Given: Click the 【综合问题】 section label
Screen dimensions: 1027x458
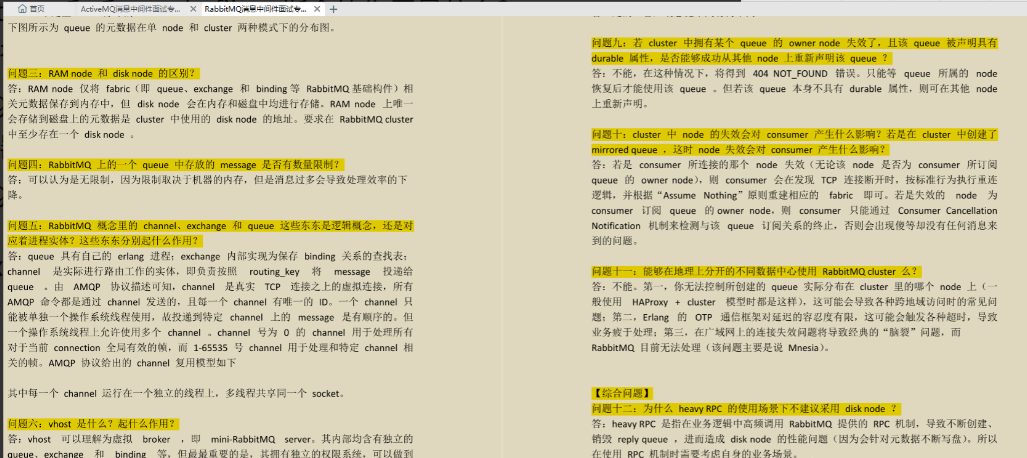Looking at the screenshot, I should click(622, 393).
